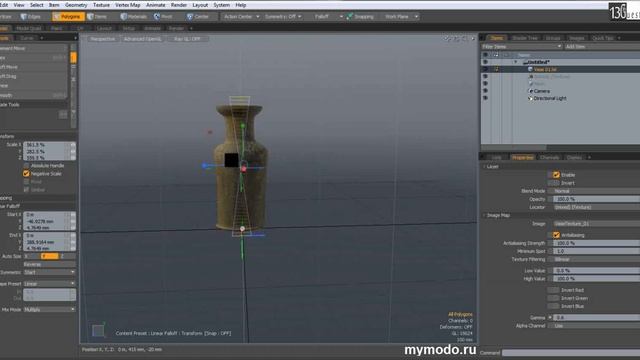Viewport: 640px width, 360px height.
Task: Open the Symmetry Off dropdown
Action: 283,17
